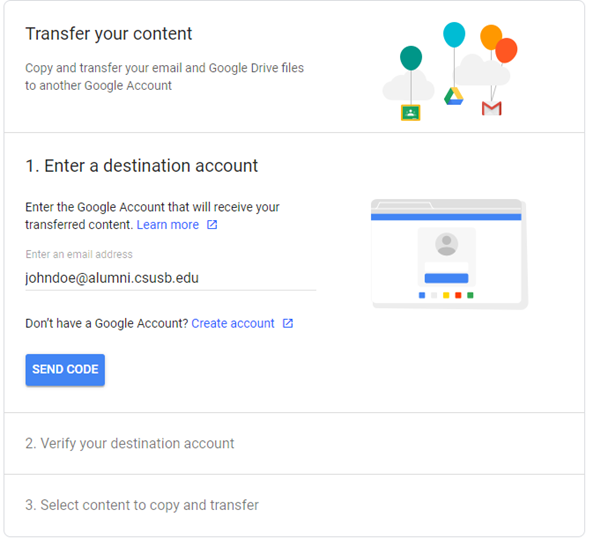Click the teal balloon in the header illustration

click(x=411, y=58)
